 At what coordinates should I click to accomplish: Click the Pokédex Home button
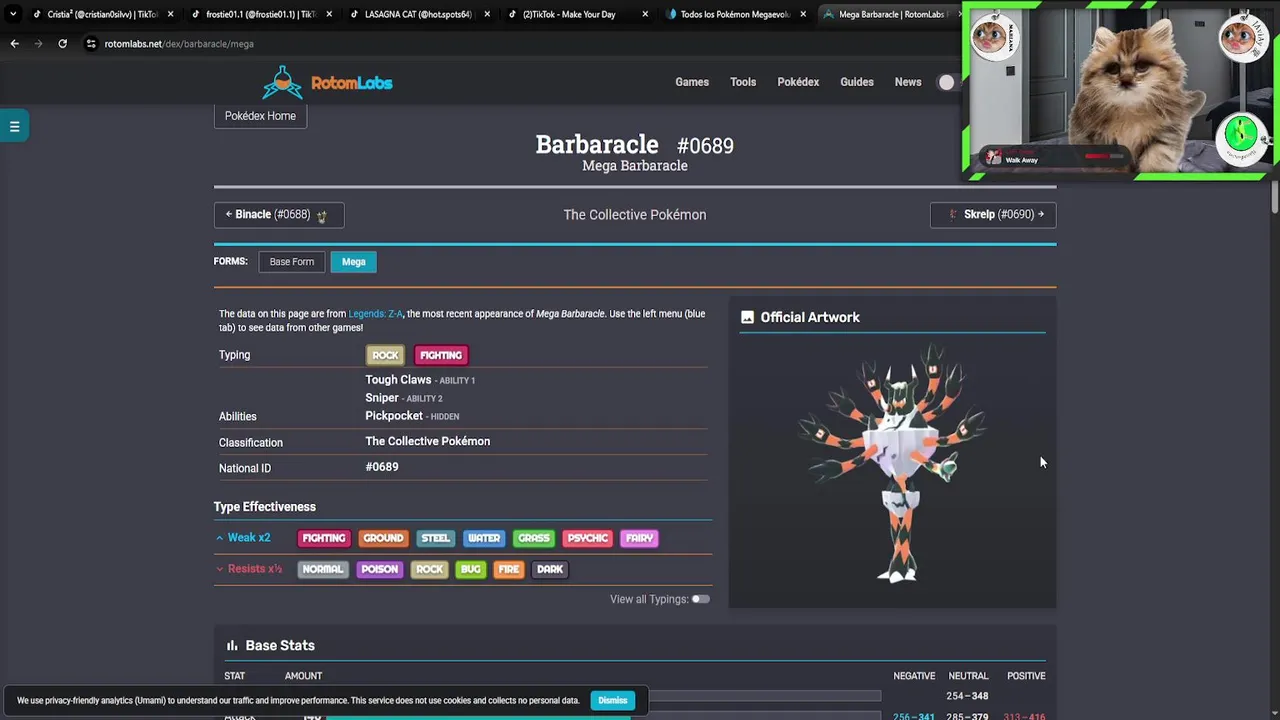pyautogui.click(x=260, y=116)
